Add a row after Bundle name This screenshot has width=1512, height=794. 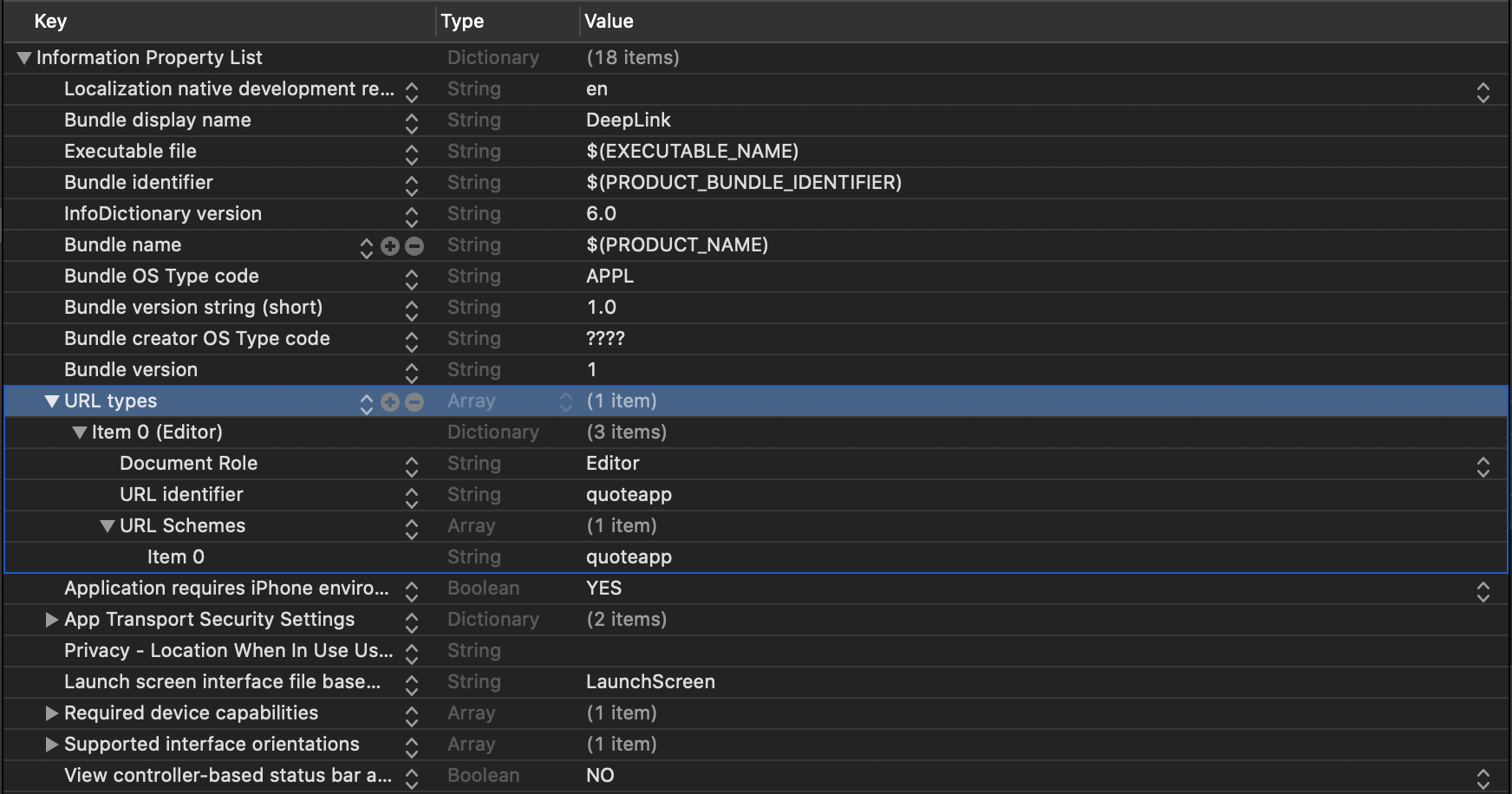pyautogui.click(x=390, y=246)
